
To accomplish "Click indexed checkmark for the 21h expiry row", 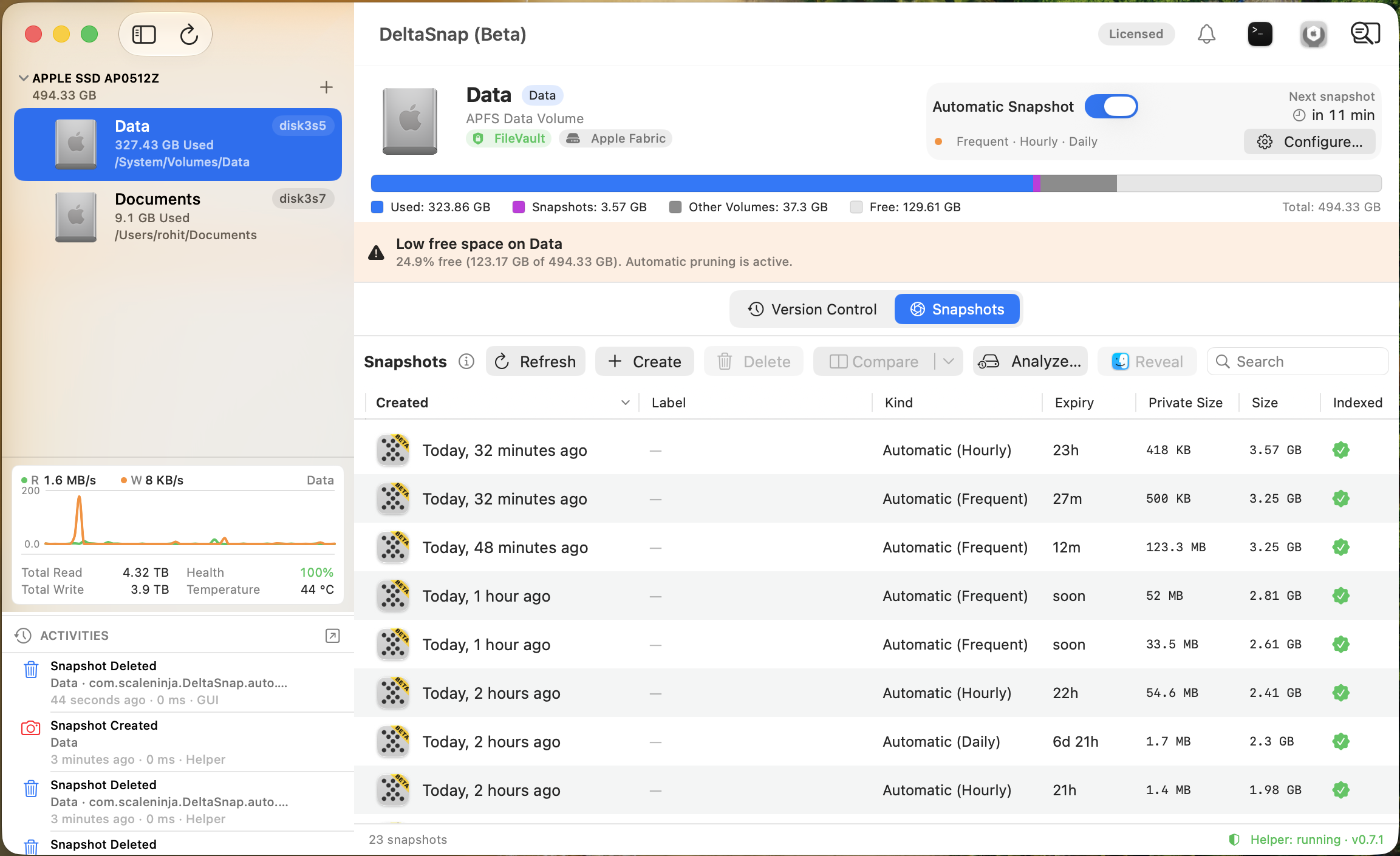I will click(1340, 790).
